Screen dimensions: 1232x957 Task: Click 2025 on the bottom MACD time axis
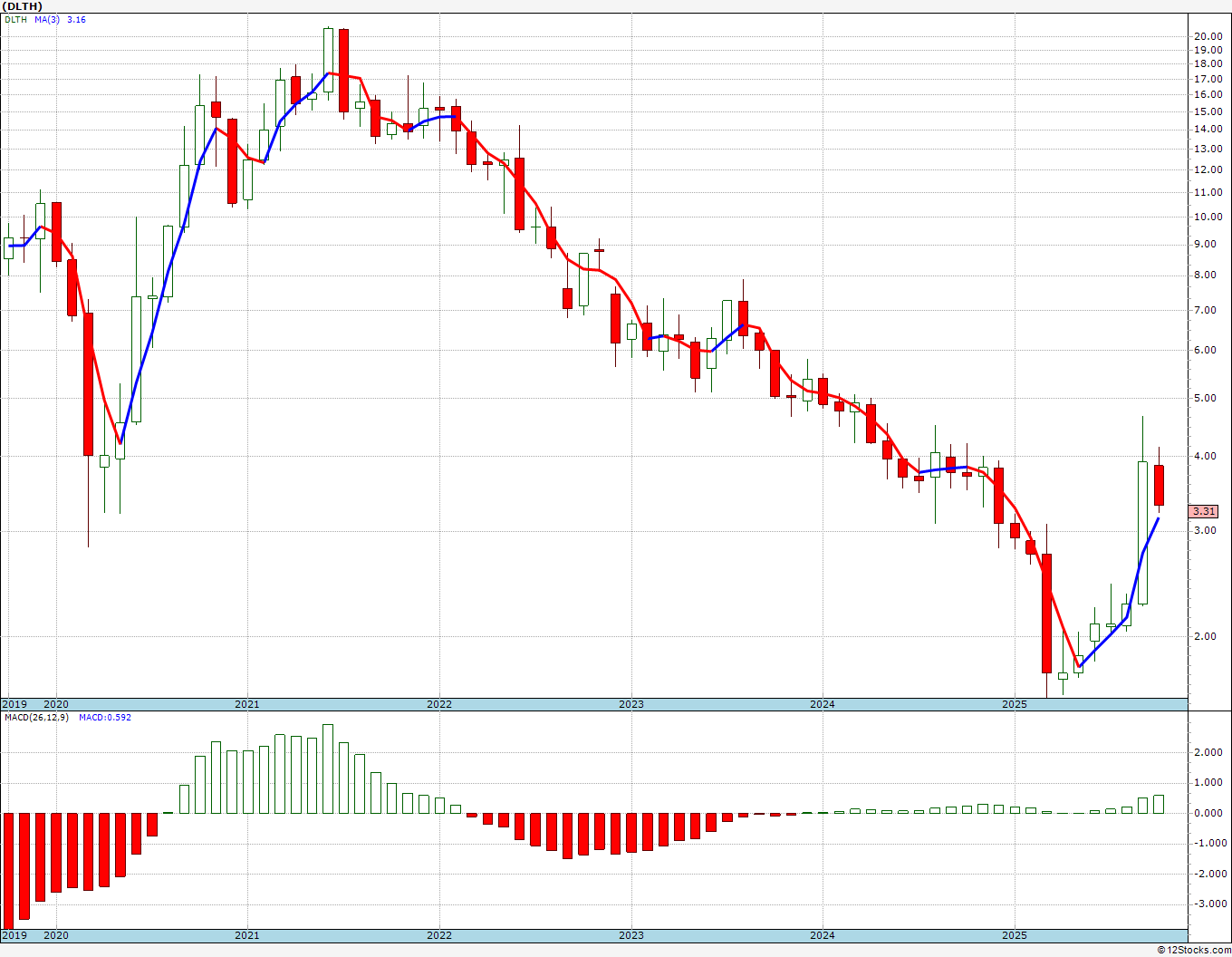(1015, 935)
